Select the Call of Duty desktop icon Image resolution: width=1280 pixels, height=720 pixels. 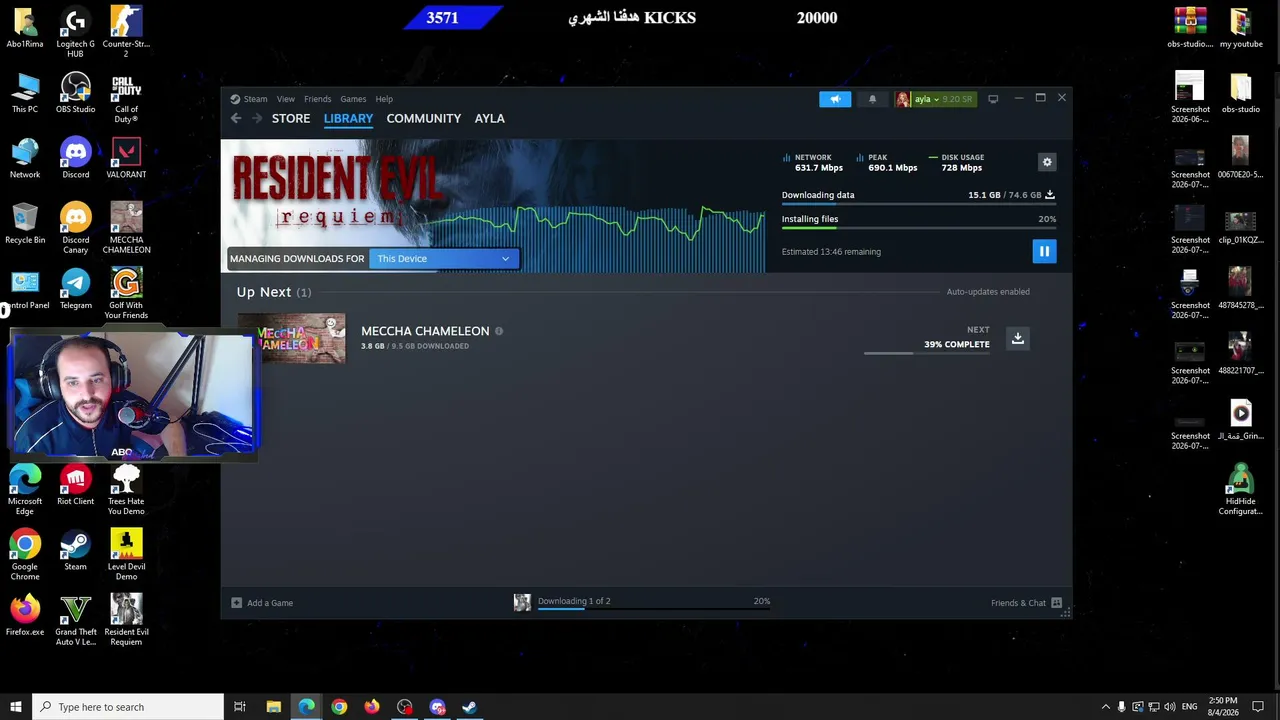(x=126, y=99)
